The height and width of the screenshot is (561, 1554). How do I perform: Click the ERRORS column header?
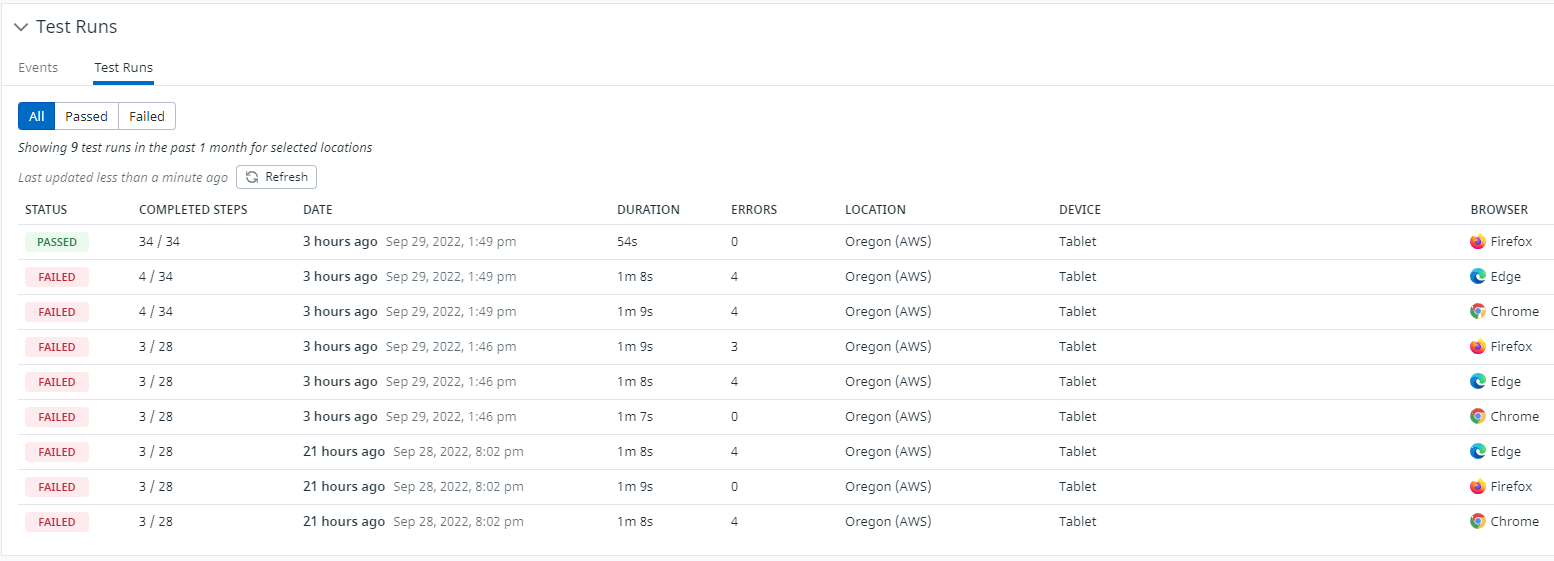click(x=754, y=210)
